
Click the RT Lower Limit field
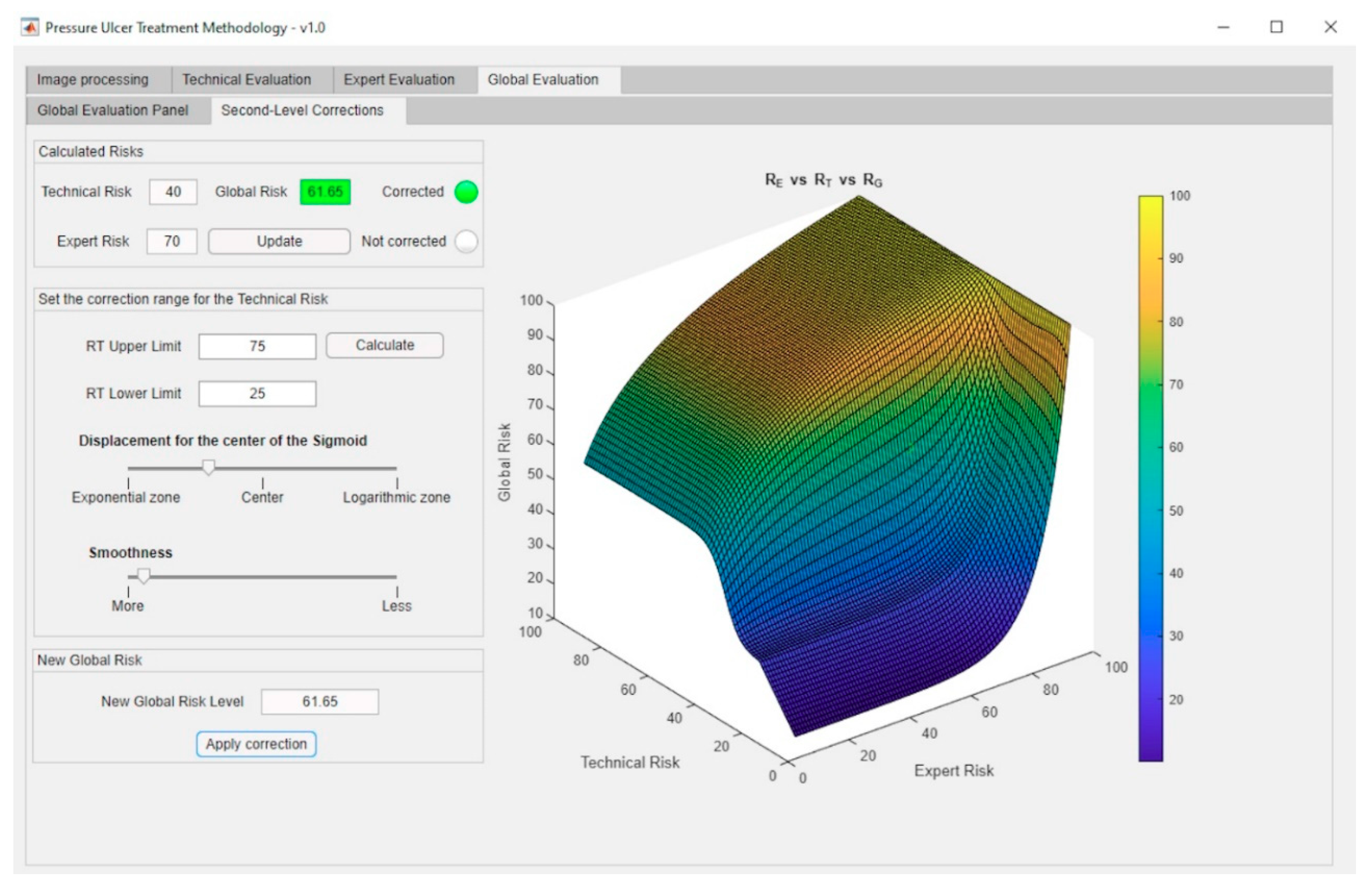click(258, 393)
